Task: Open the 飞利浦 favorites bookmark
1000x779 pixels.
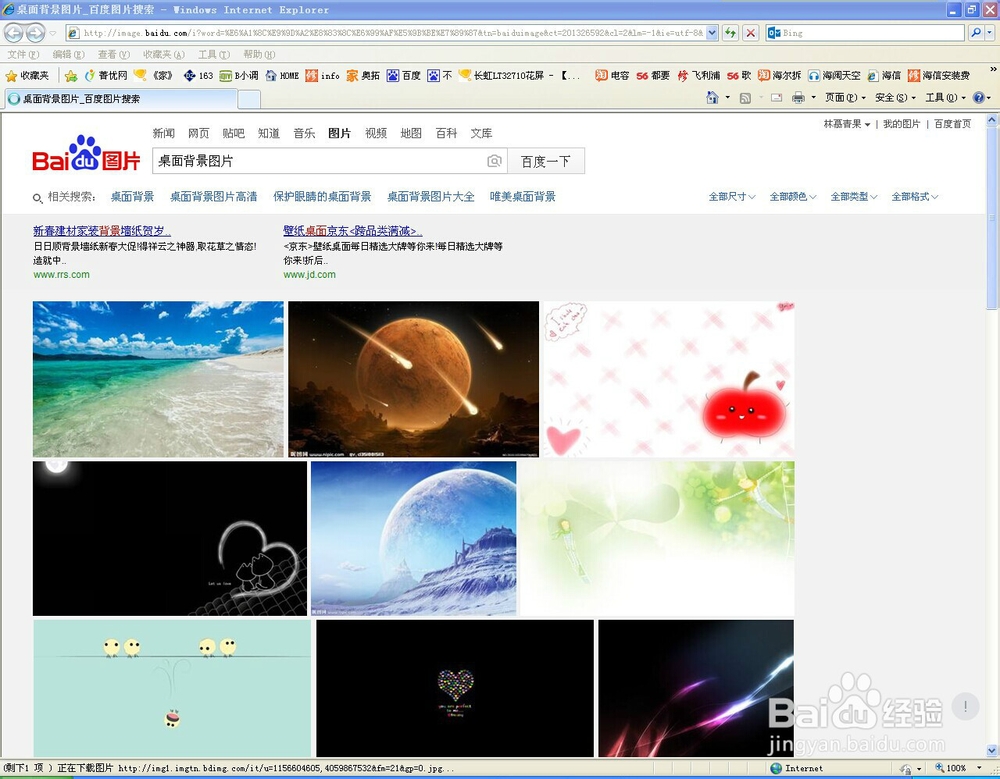Action: [698, 75]
